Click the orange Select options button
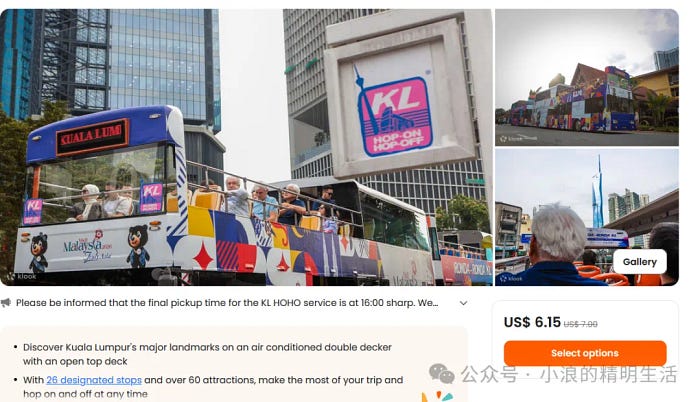This screenshot has width=700, height=402. coord(585,353)
